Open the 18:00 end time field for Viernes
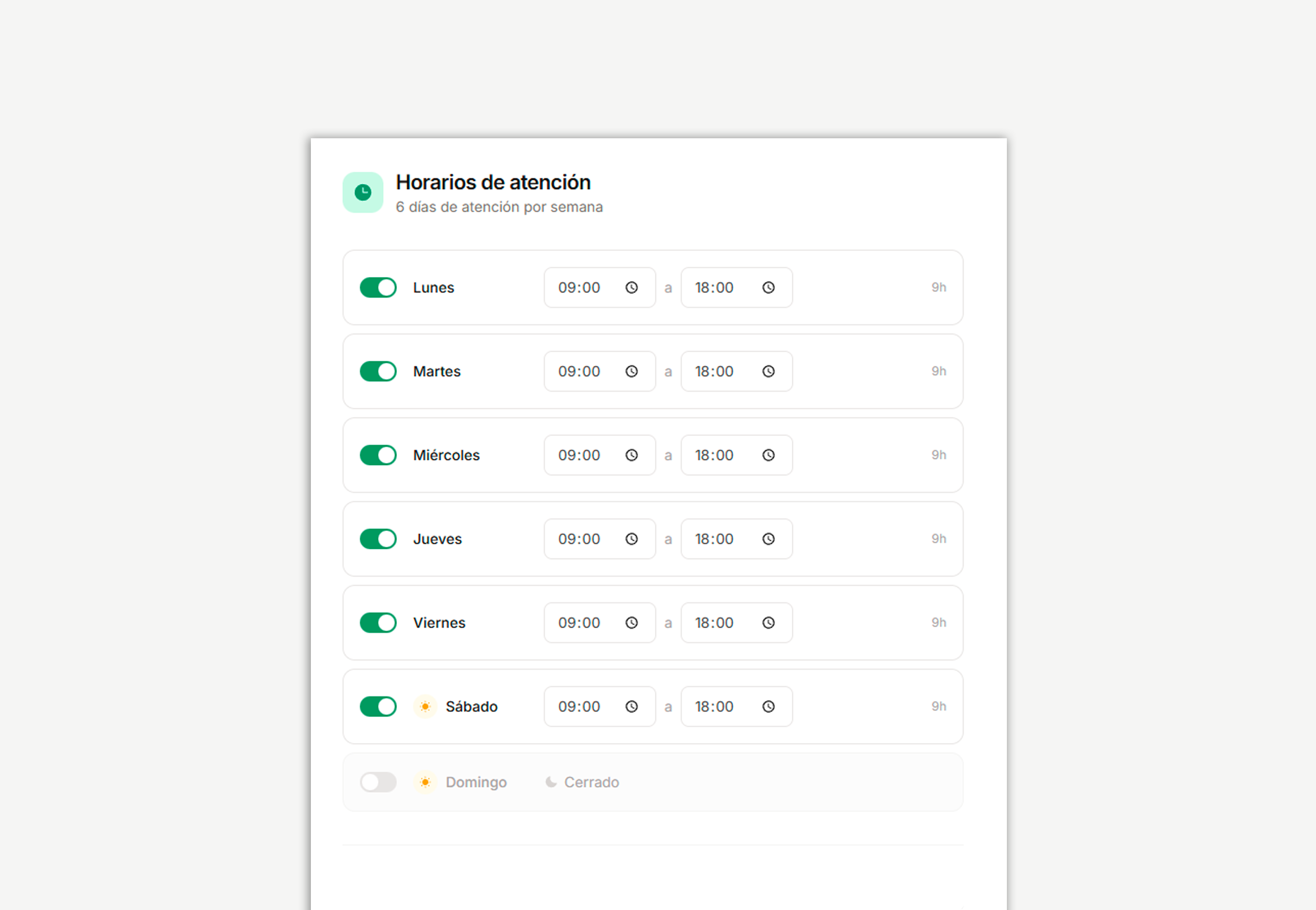Screen dimensions: 1316x910 tap(714, 622)
